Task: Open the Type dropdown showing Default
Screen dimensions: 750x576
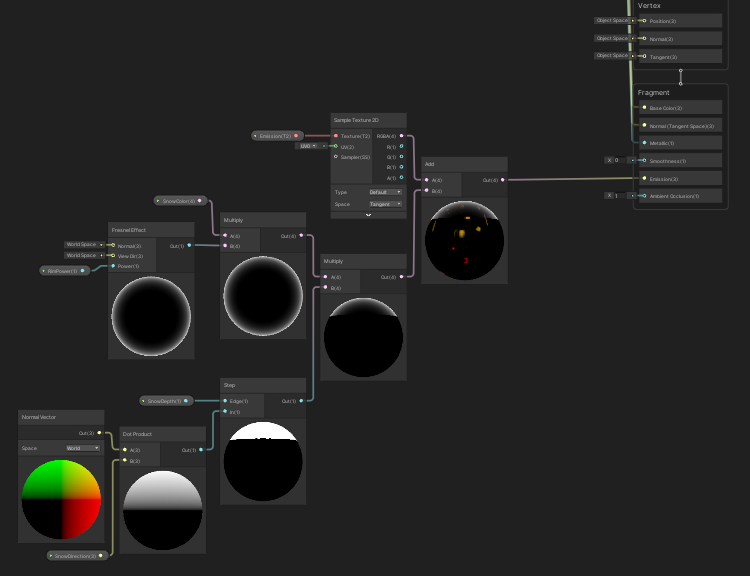Action: click(x=386, y=192)
